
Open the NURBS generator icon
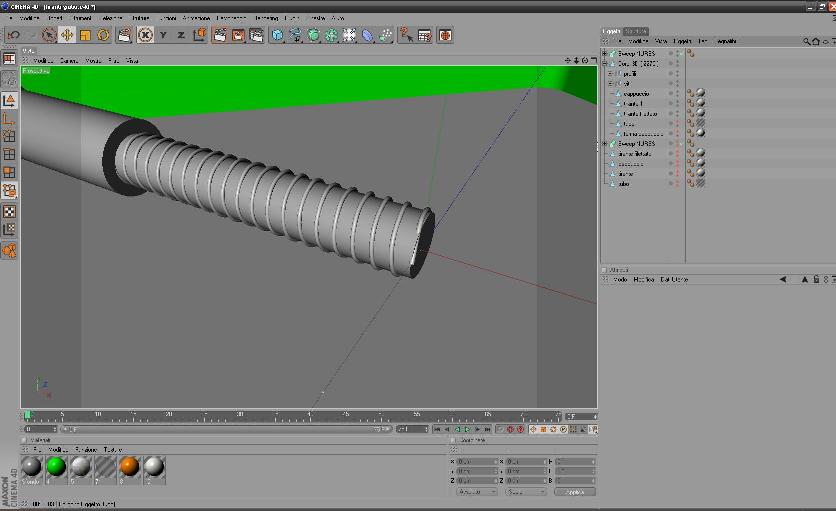point(314,35)
